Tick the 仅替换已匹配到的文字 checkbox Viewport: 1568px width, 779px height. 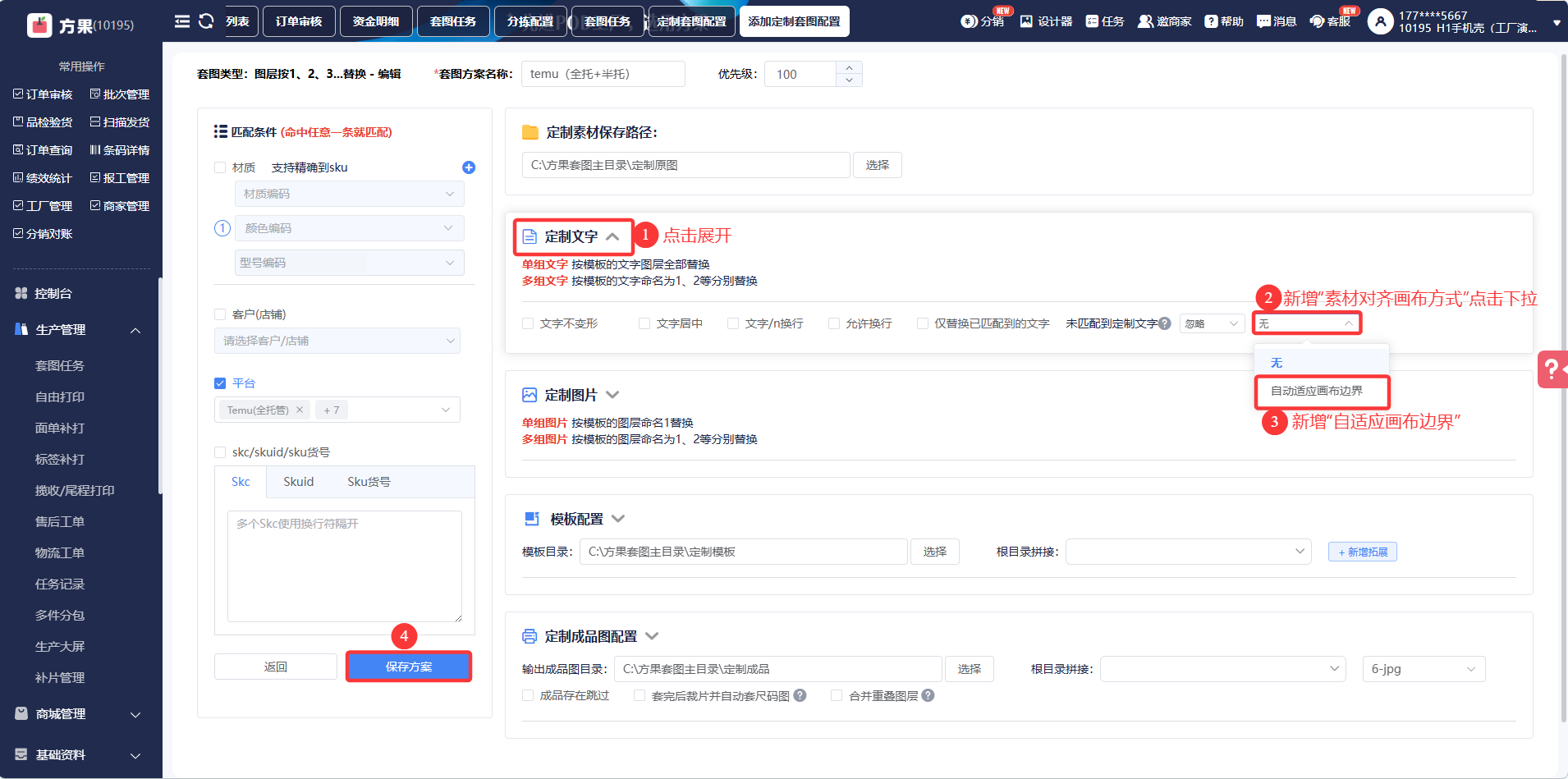[x=923, y=323]
